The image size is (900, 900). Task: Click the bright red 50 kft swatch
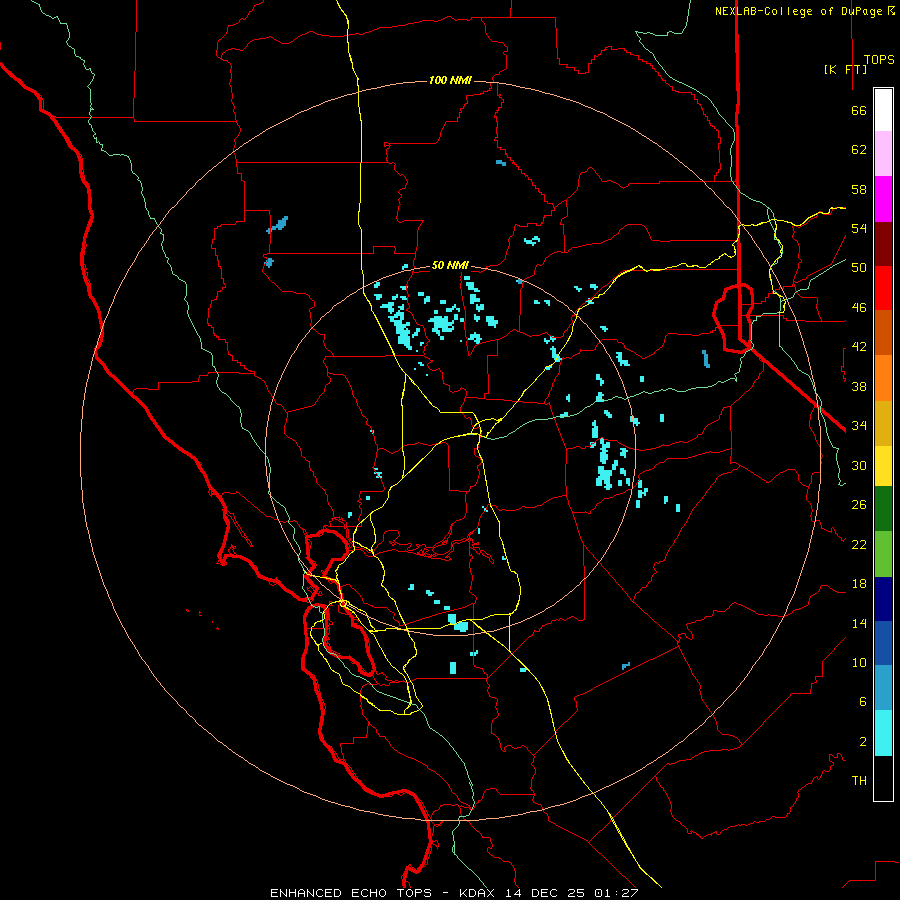[883, 288]
